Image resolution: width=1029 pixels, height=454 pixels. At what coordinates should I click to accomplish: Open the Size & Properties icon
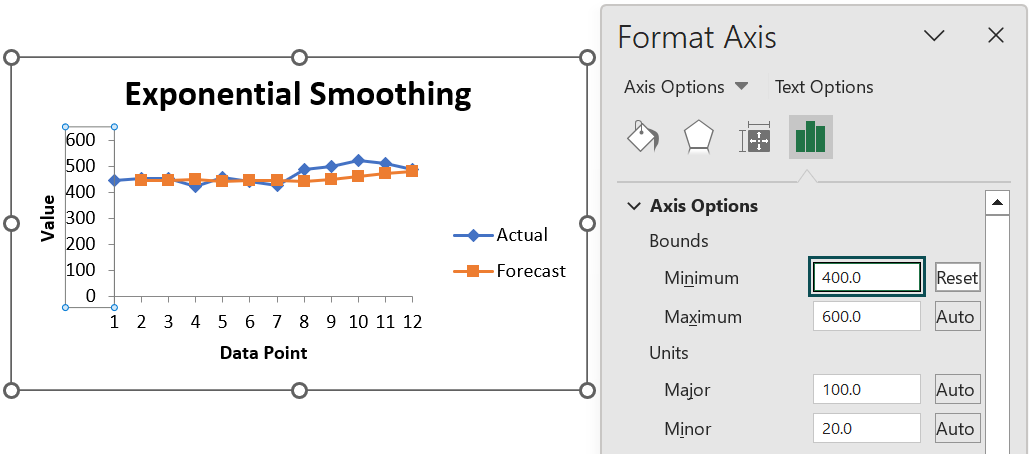[x=755, y=137]
